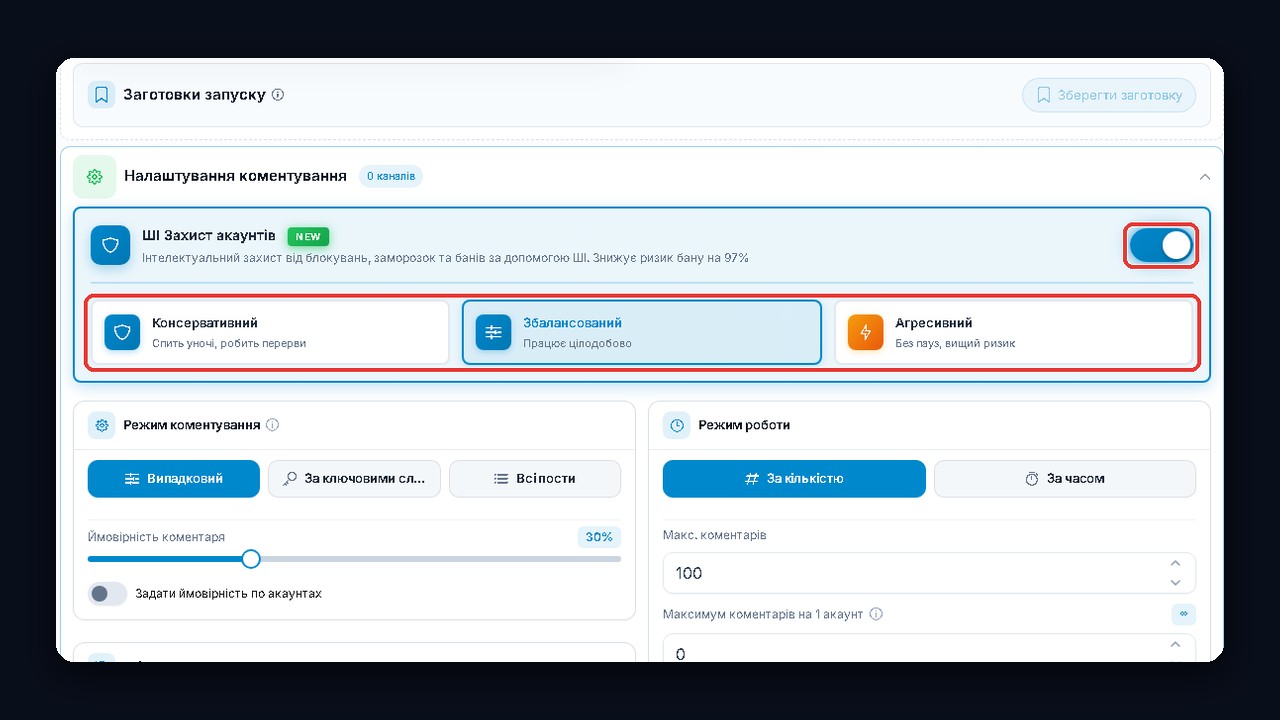Viewport: 1280px width, 720px height.
Task: Click the infinity button above per-account field
Action: click(1184, 614)
